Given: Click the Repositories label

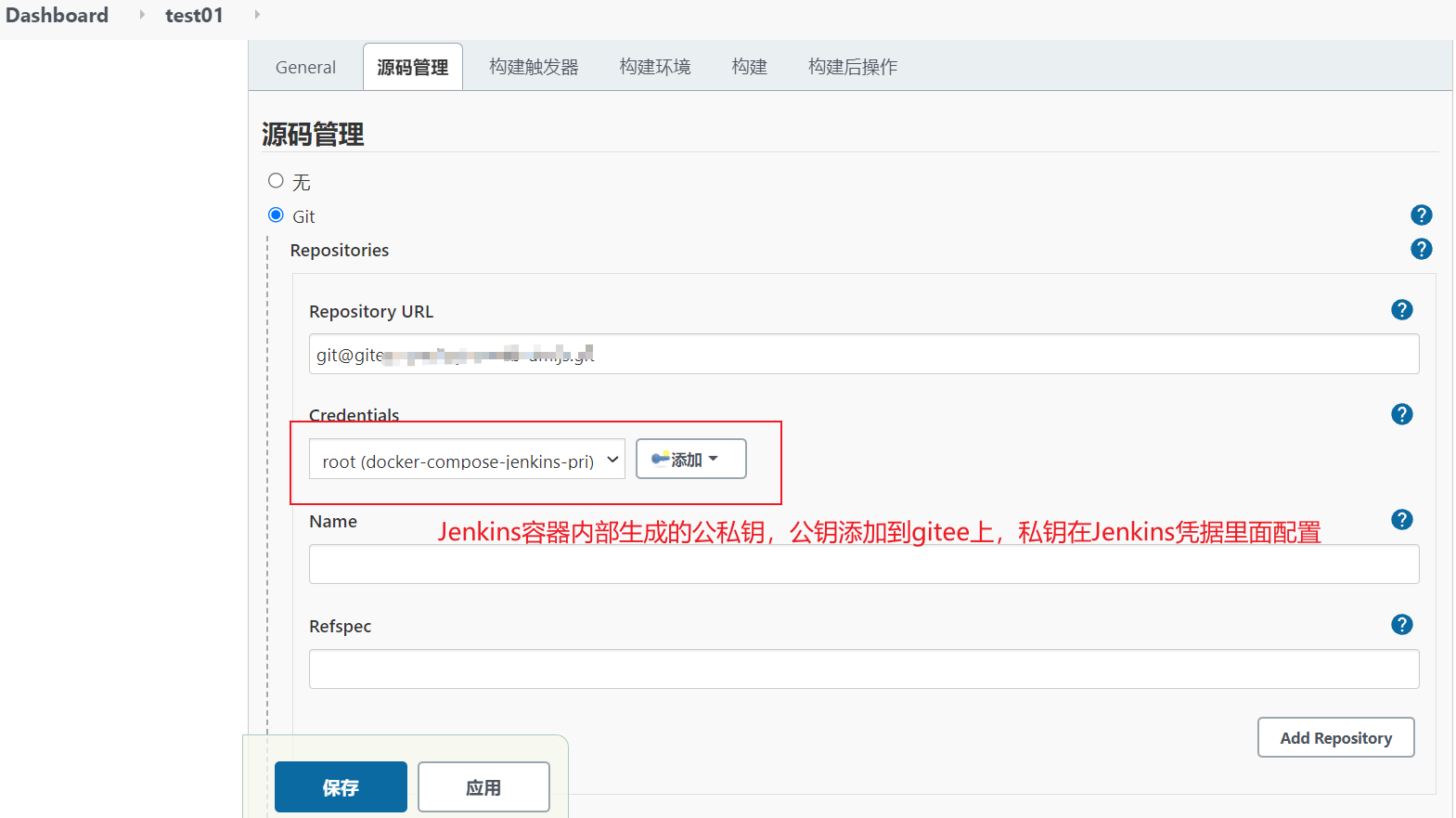Looking at the screenshot, I should tap(340, 250).
